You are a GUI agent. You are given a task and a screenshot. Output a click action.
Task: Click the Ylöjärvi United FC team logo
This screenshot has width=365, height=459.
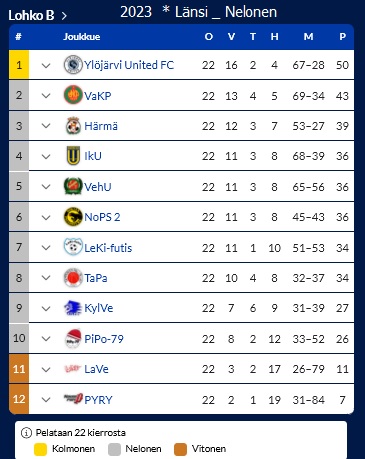coord(73,65)
